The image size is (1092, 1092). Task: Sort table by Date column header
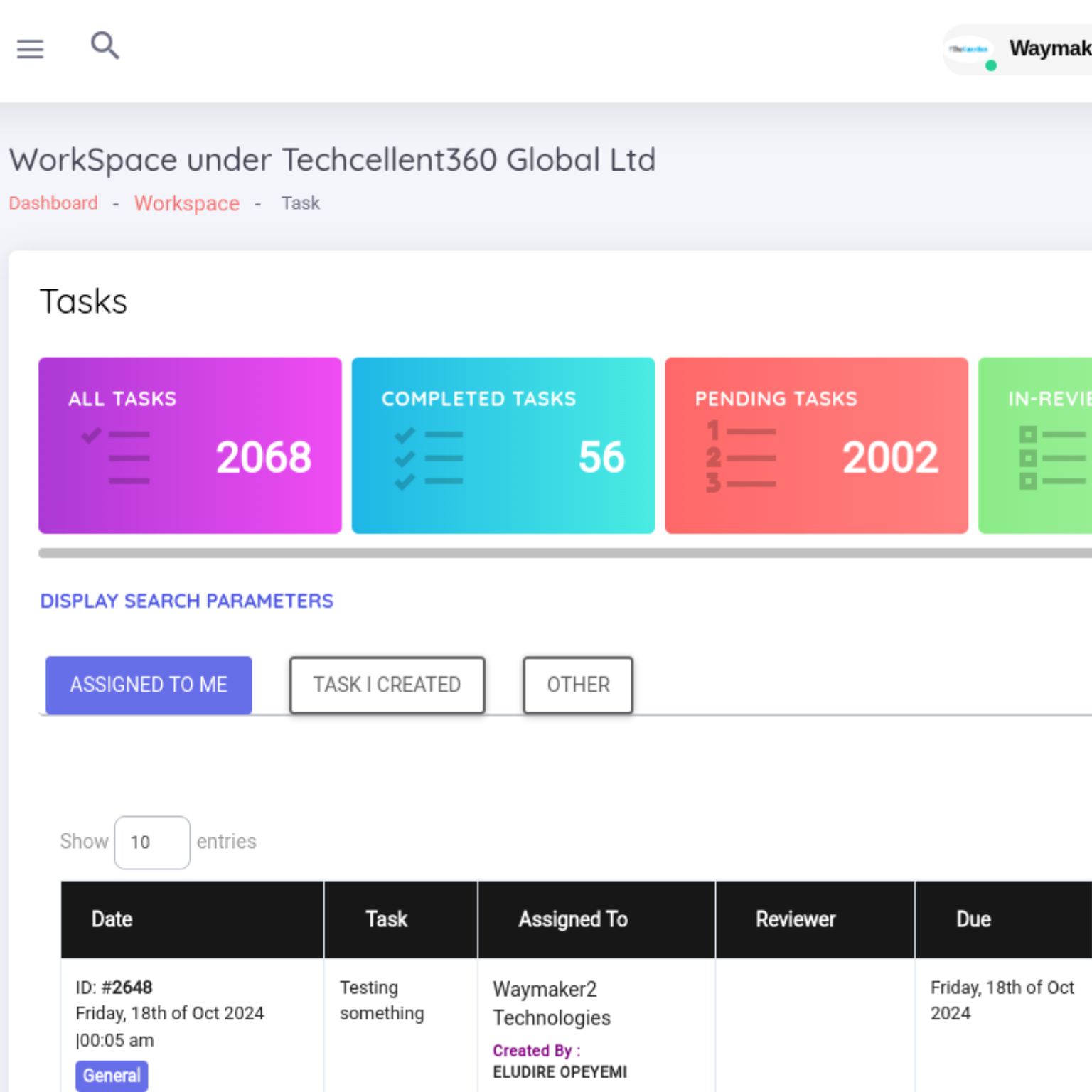coord(112,919)
